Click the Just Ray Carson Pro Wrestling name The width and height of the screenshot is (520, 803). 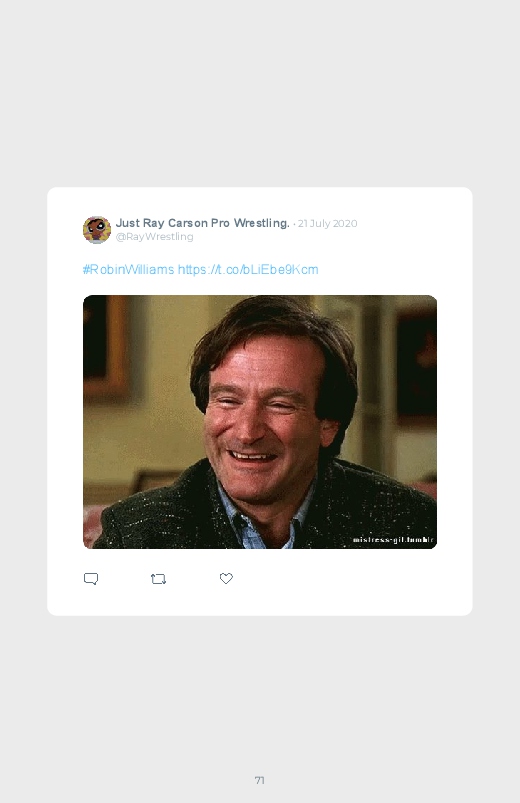click(x=203, y=223)
